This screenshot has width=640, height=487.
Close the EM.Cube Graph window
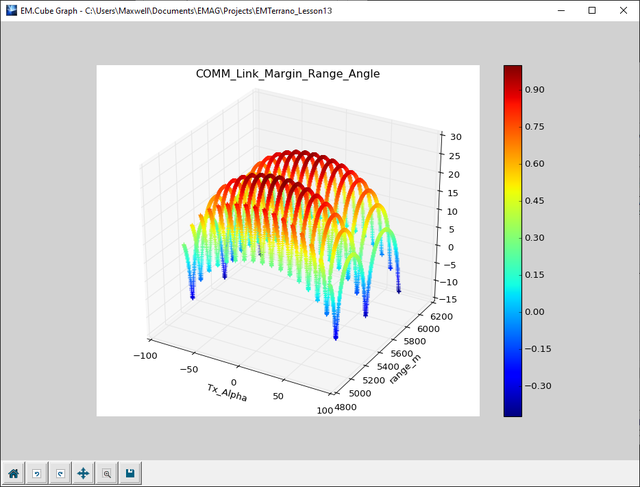point(624,10)
